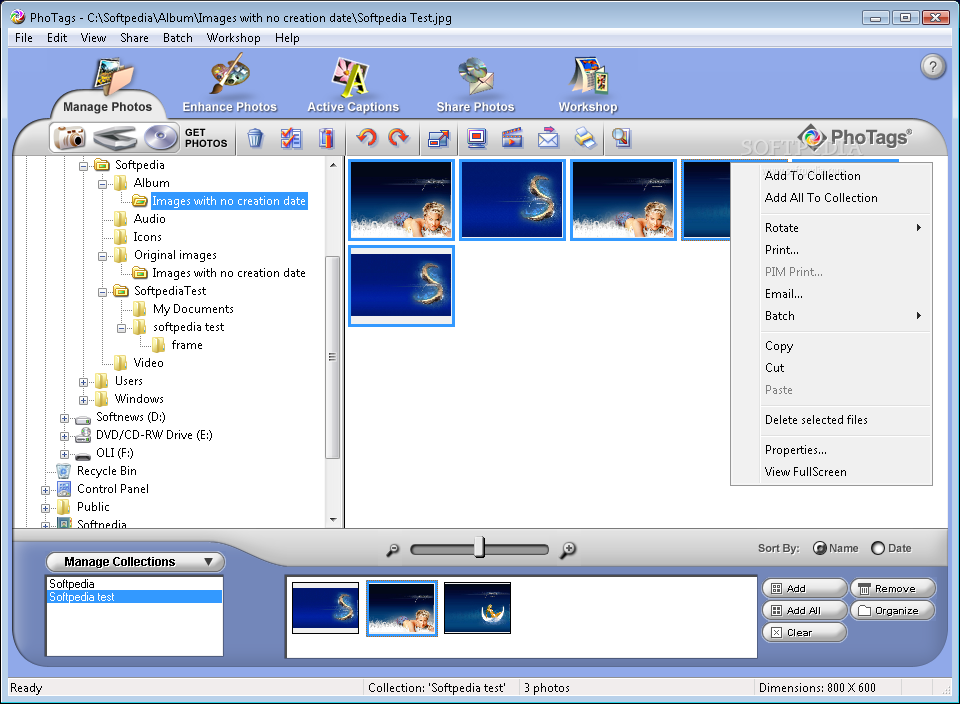This screenshot has width=960, height=704.
Task: Collapse the softpedia test subfolder
Action: click(121, 328)
